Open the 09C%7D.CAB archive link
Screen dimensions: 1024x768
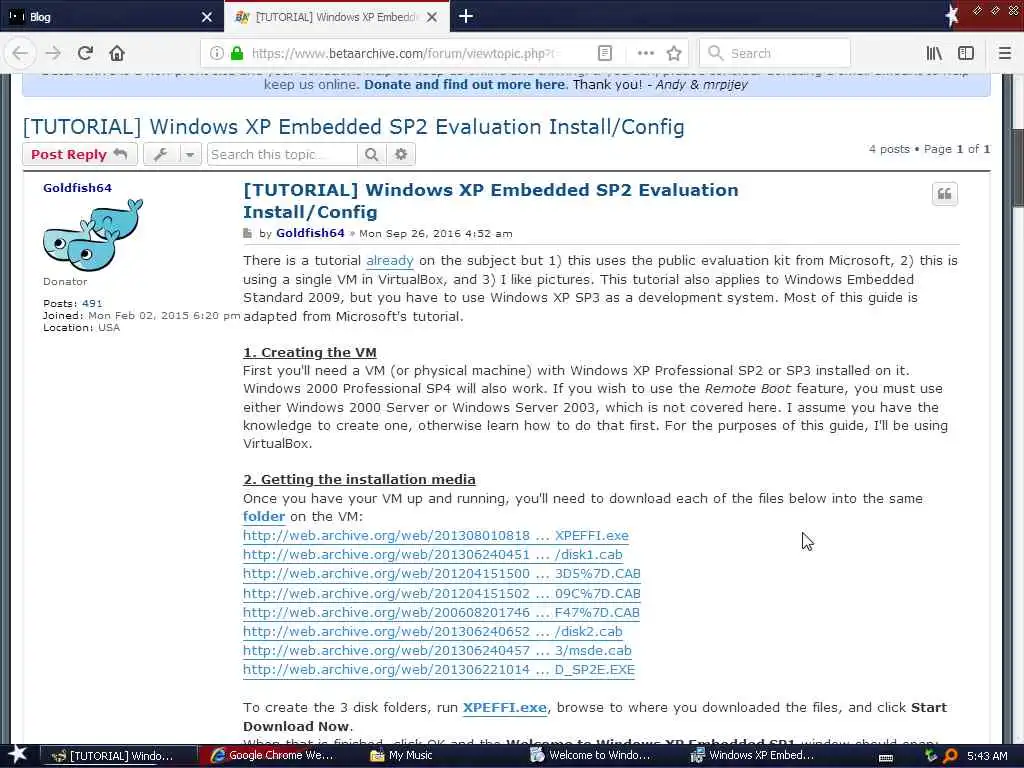point(441,593)
